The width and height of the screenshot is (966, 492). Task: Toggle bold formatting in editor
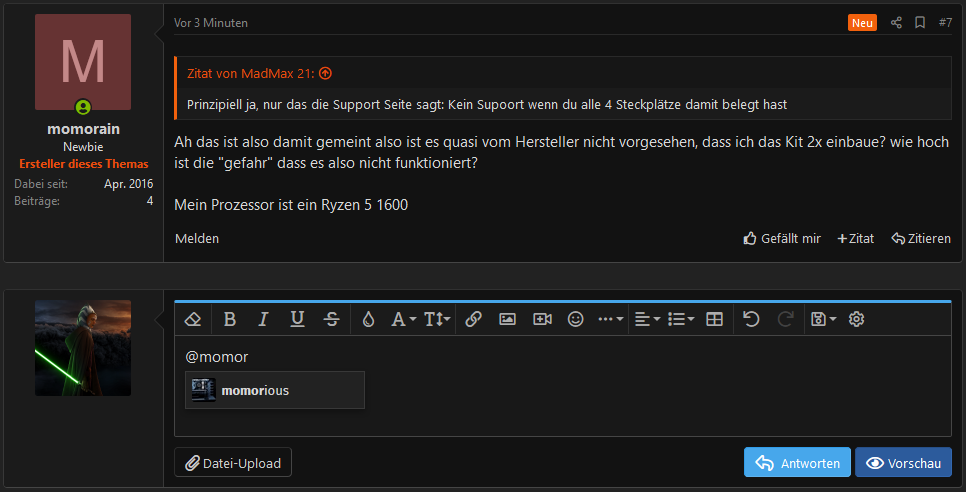click(230, 319)
